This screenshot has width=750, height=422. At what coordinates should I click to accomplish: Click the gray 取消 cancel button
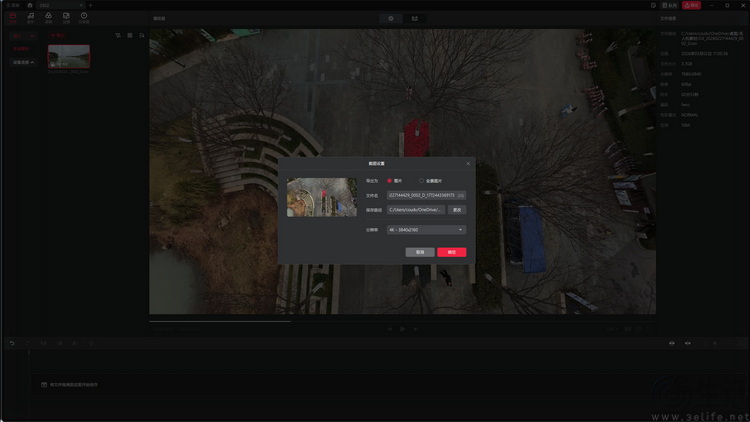pyautogui.click(x=420, y=252)
